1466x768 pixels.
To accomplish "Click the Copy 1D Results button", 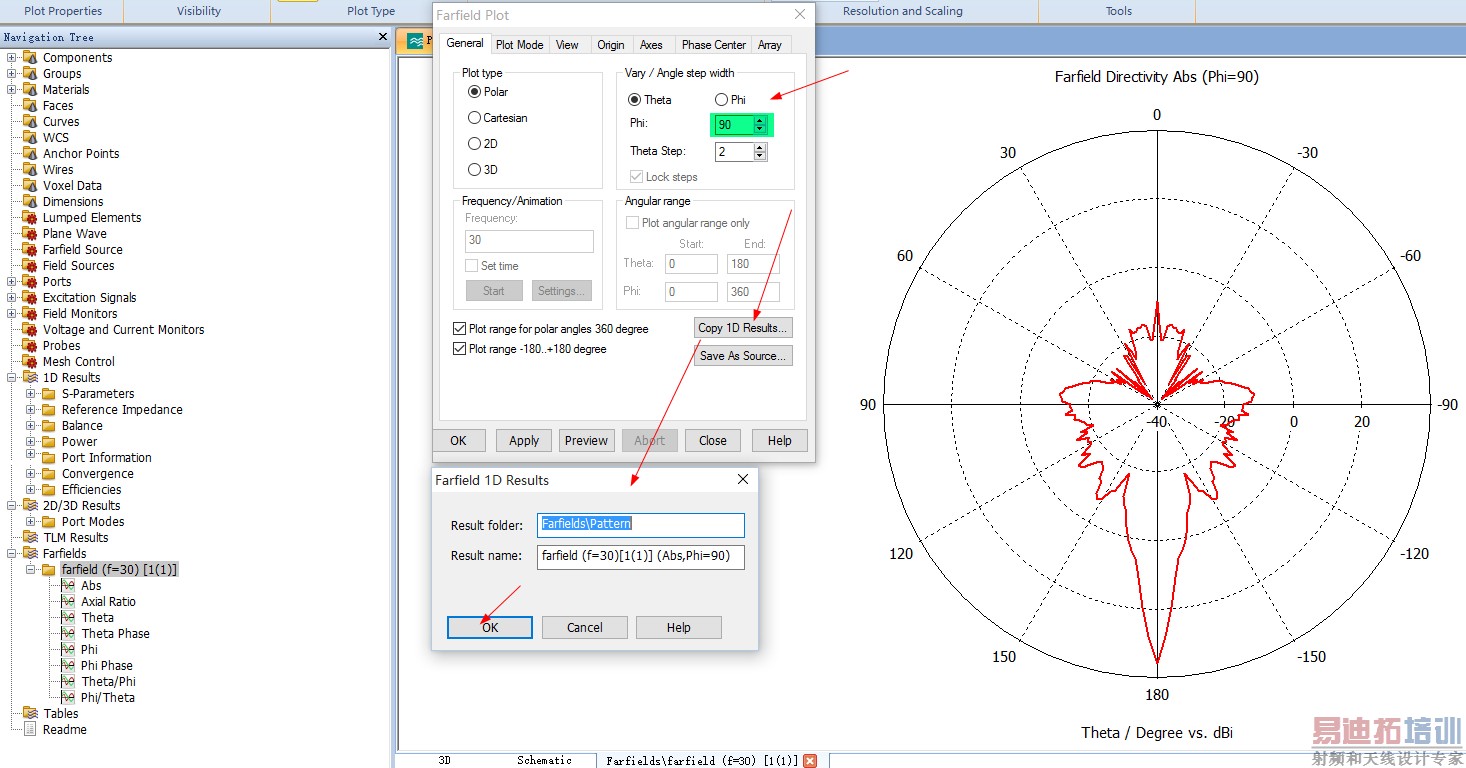I will point(743,328).
